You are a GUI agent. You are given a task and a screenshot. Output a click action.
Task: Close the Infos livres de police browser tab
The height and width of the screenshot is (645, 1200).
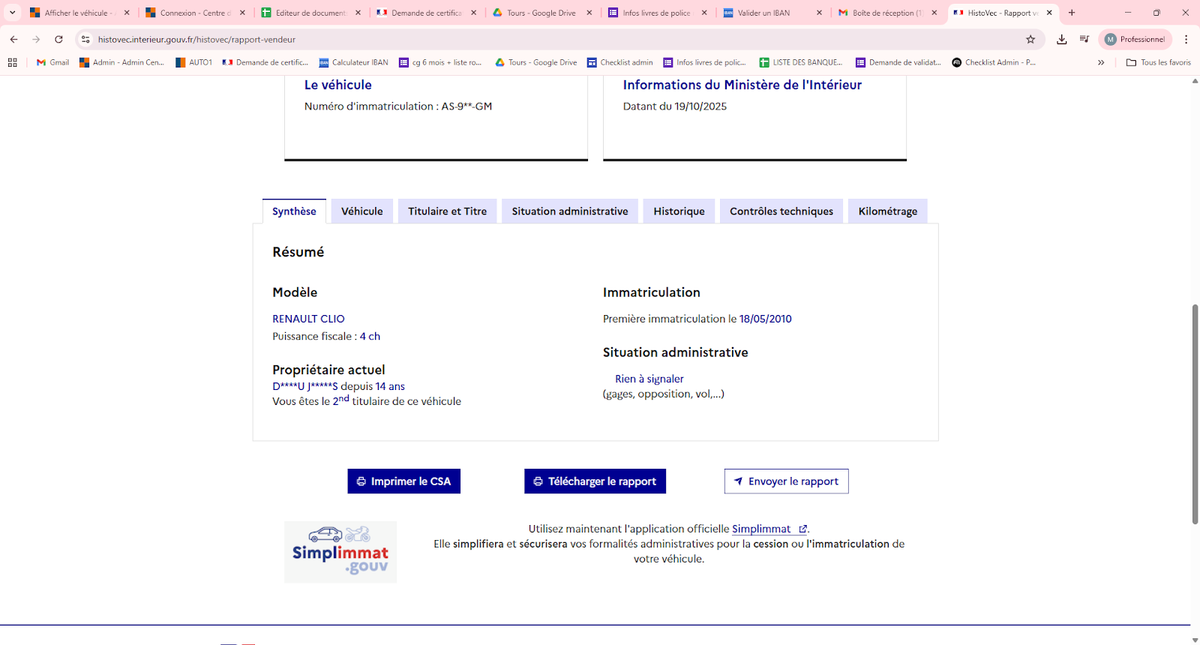pyautogui.click(x=704, y=12)
